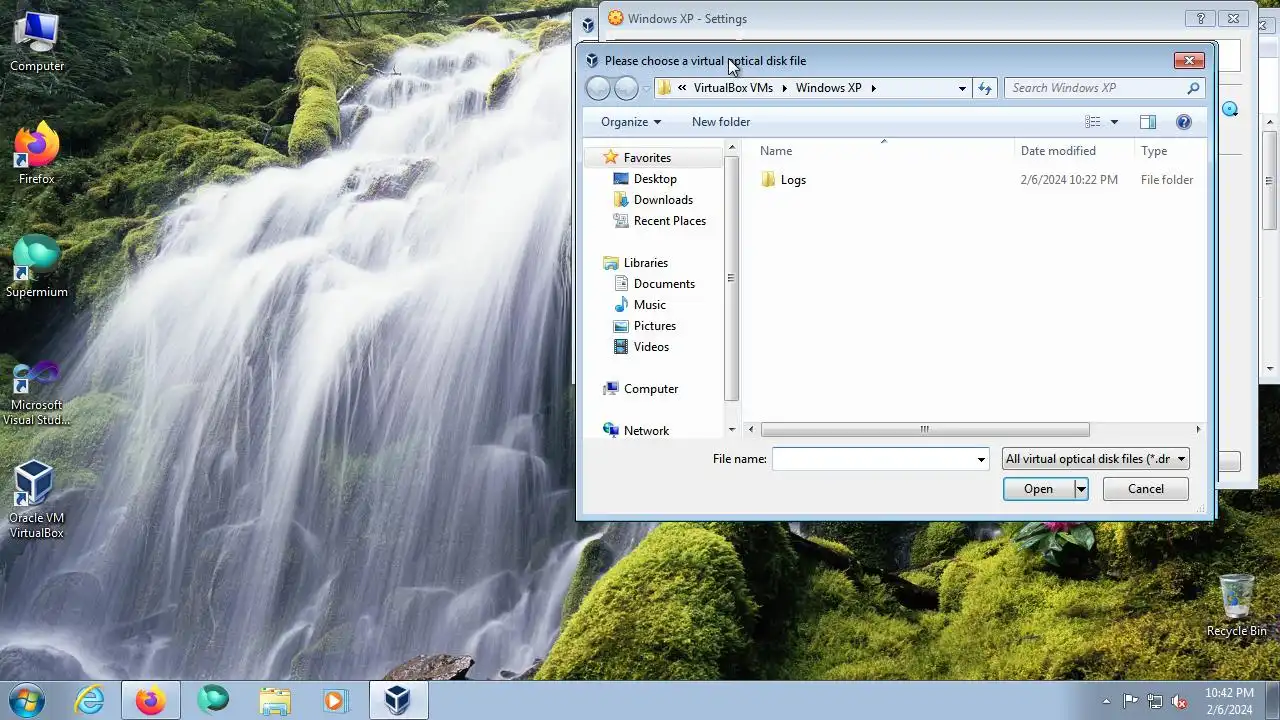Create a New folder
This screenshot has width=1280, height=720.
pyautogui.click(x=721, y=122)
